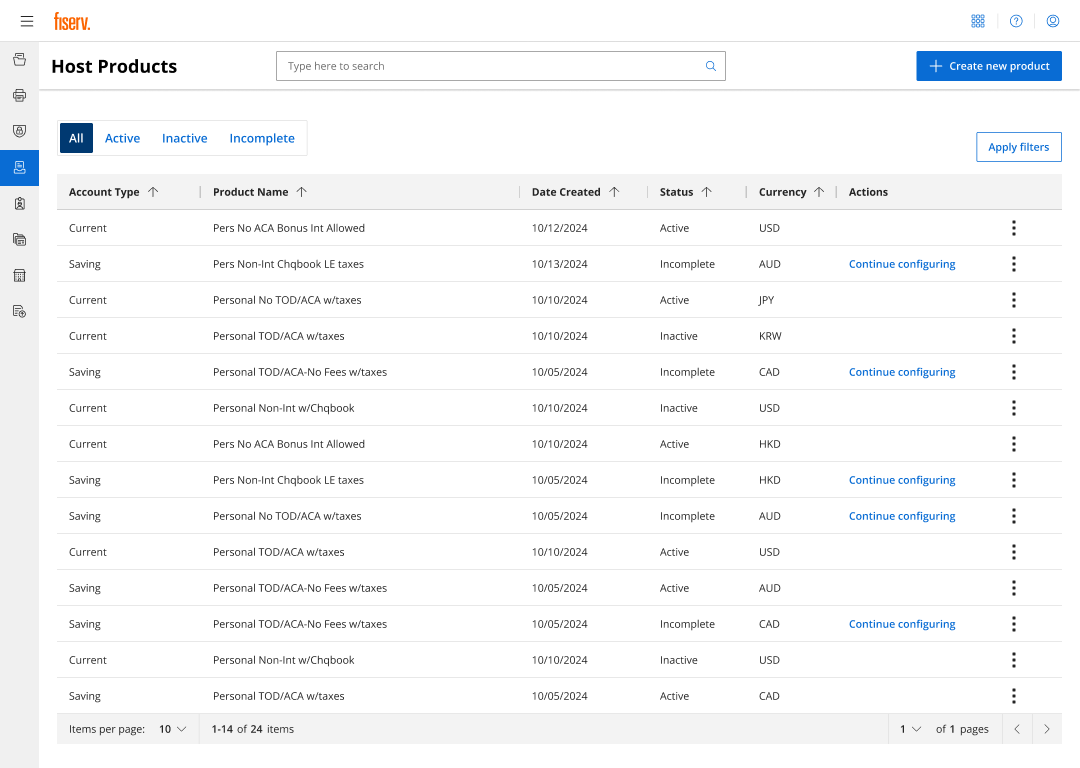Expand the page number dropdown

click(911, 729)
